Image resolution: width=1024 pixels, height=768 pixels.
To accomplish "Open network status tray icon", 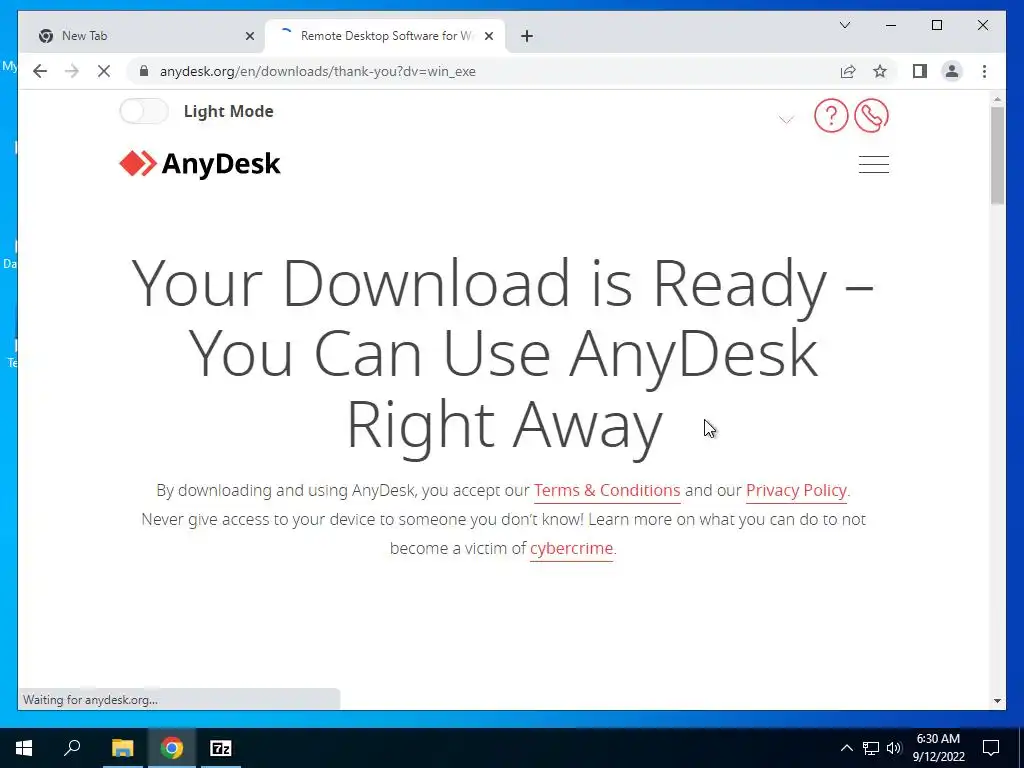I will 871,748.
